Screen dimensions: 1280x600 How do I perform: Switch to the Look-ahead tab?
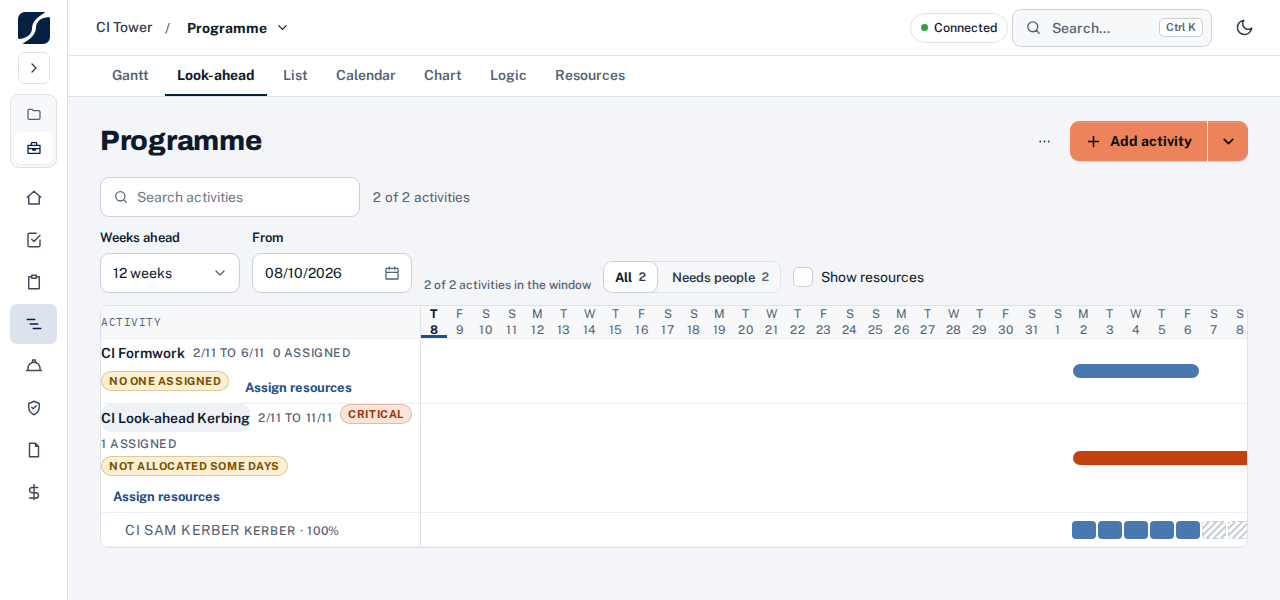pos(216,75)
